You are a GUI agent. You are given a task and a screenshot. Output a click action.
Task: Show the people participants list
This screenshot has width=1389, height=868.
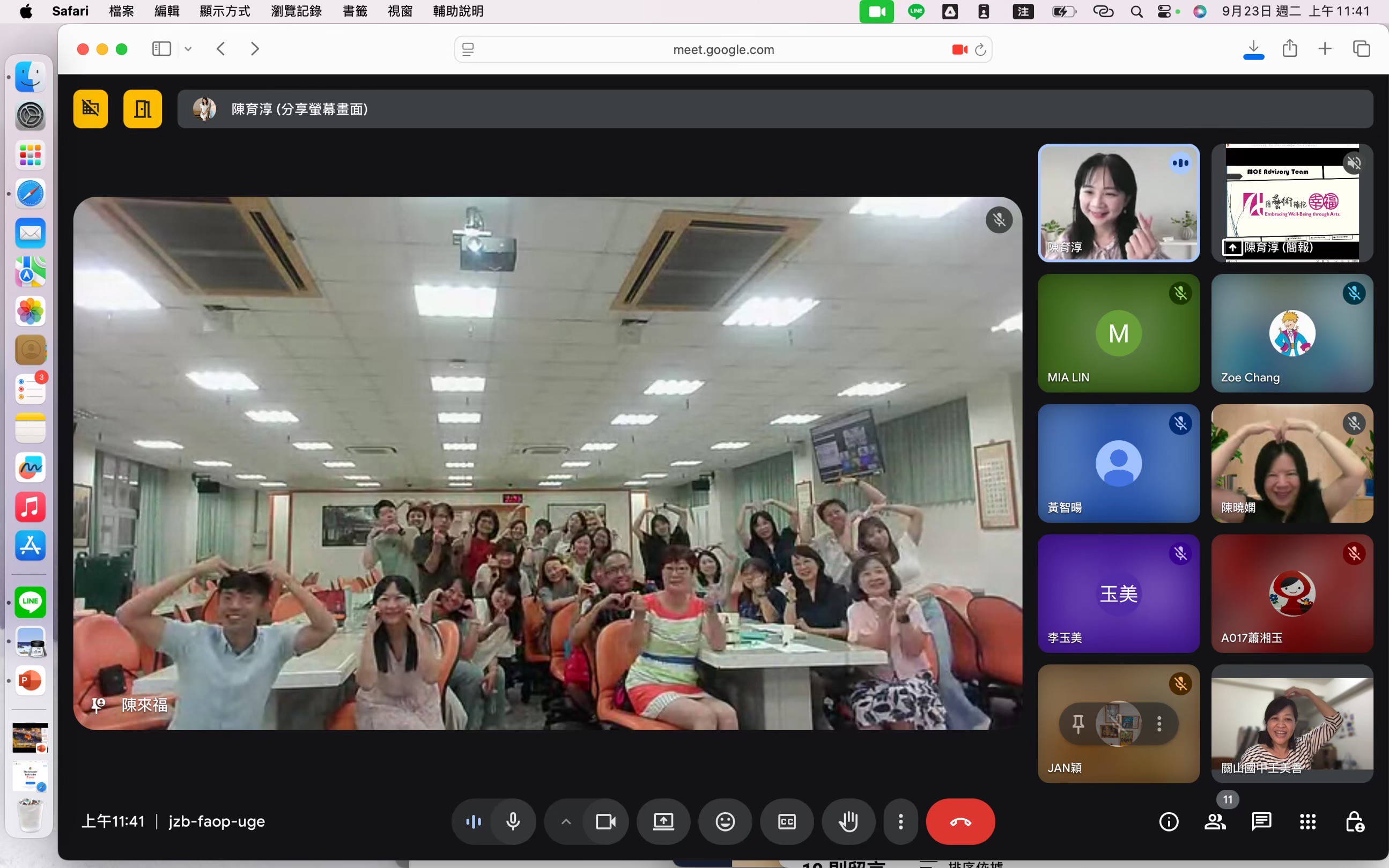pos(1215,821)
